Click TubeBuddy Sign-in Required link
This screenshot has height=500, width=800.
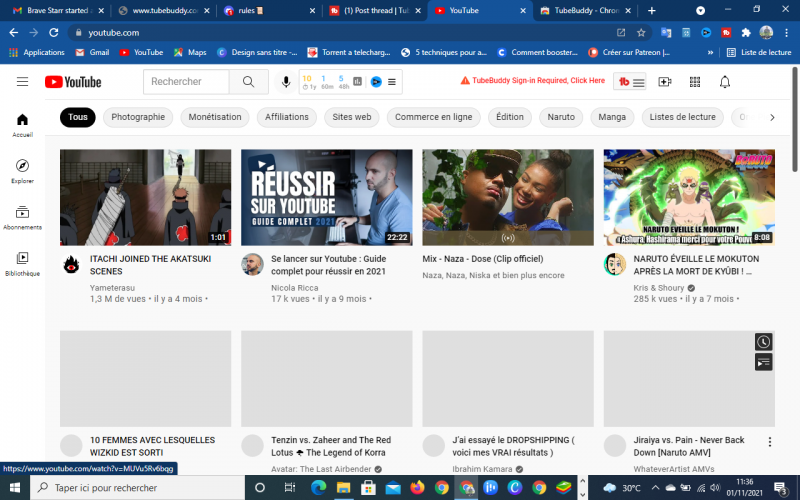(532, 81)
